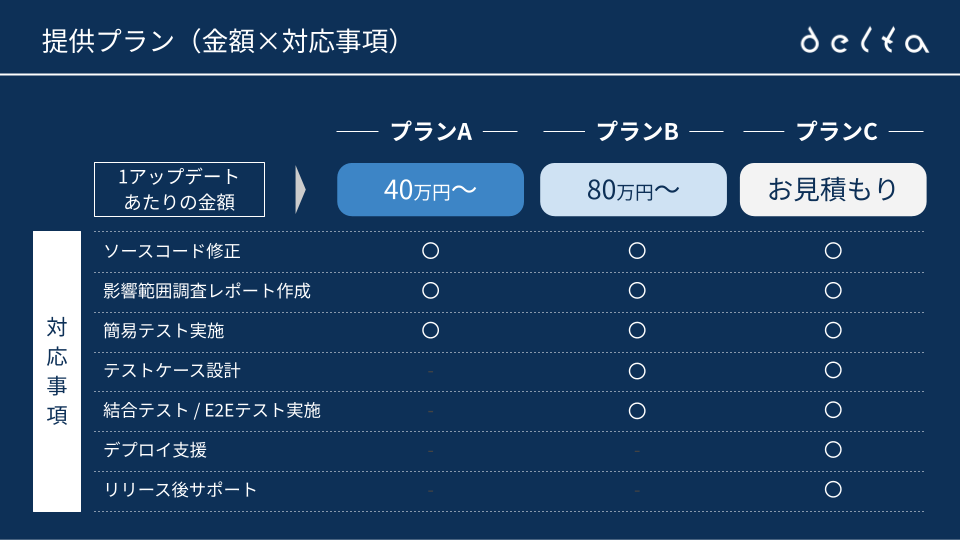Select the 40万円〜 price button

(x=430, y=189)
